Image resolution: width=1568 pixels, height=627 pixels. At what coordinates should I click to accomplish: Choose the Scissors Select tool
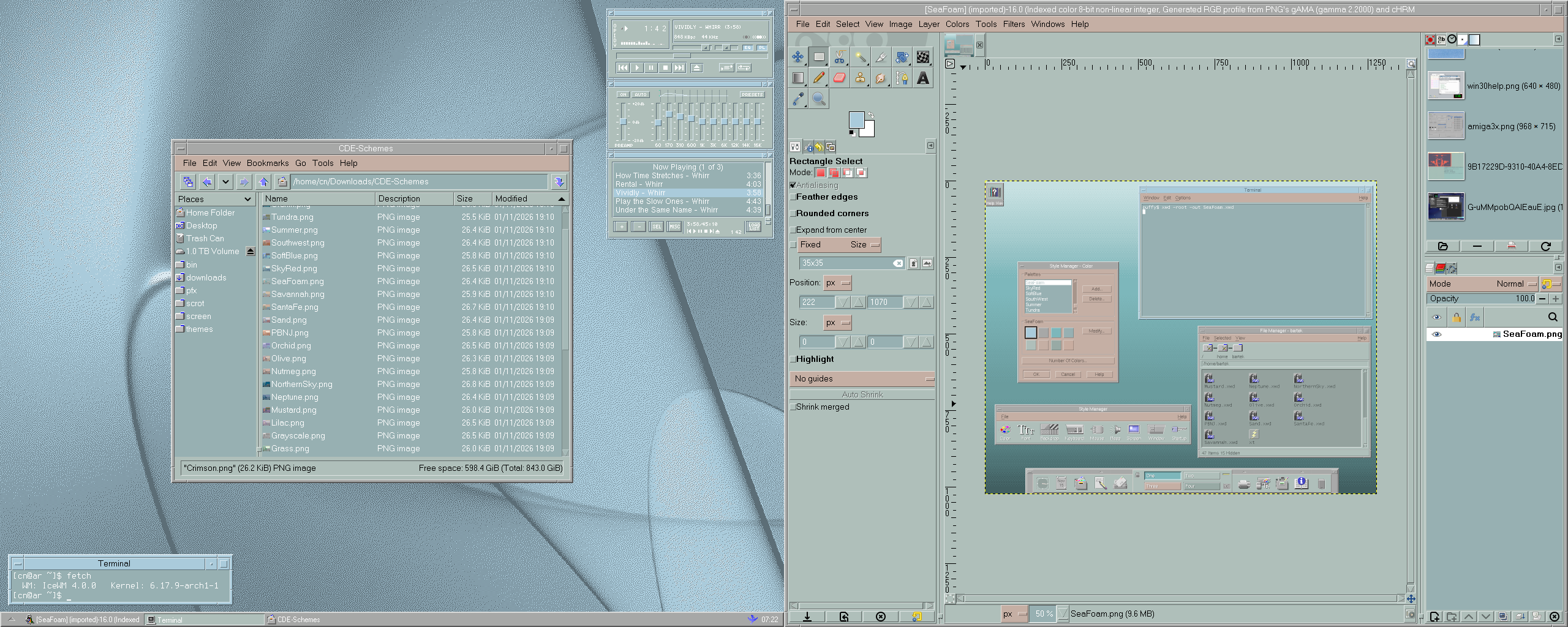click(x=839, y=57)
